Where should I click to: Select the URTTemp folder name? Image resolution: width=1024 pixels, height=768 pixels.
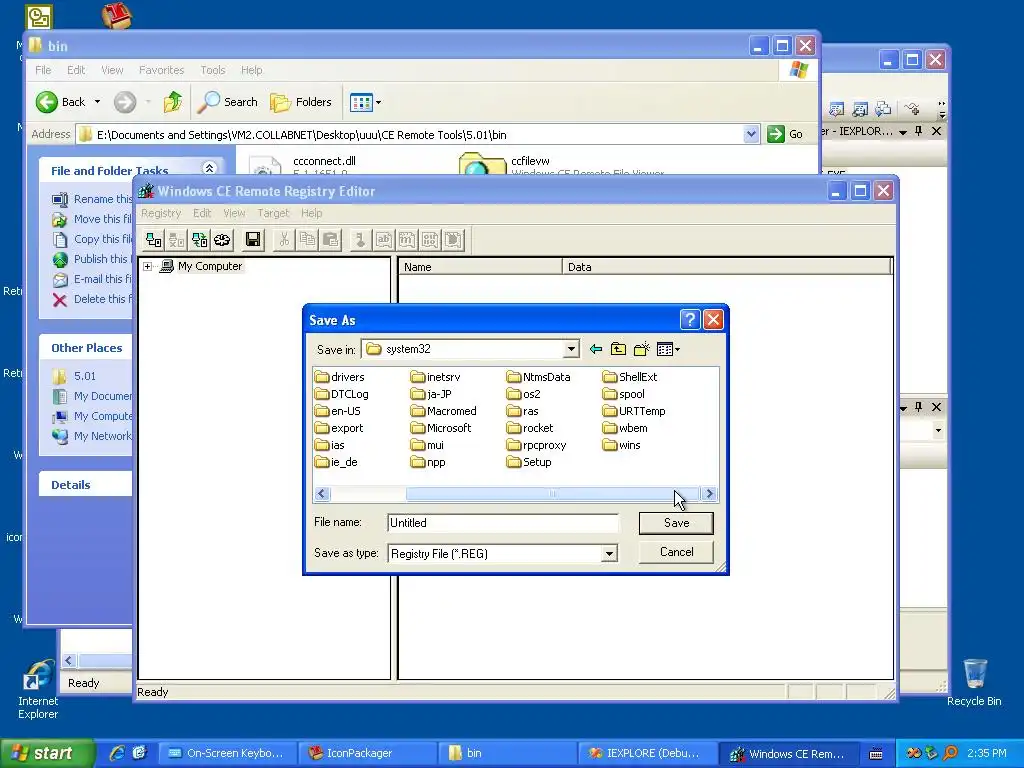click(x=642, y=411)
